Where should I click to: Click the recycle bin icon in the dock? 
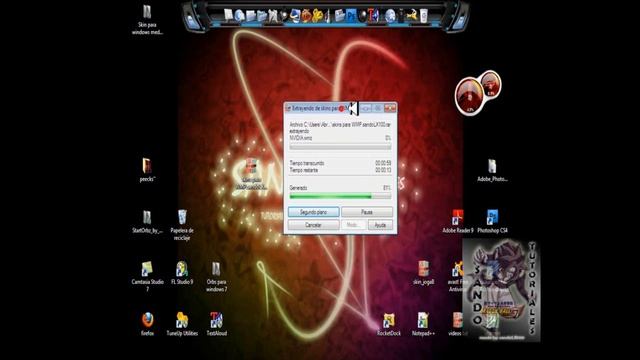point(424,16)
